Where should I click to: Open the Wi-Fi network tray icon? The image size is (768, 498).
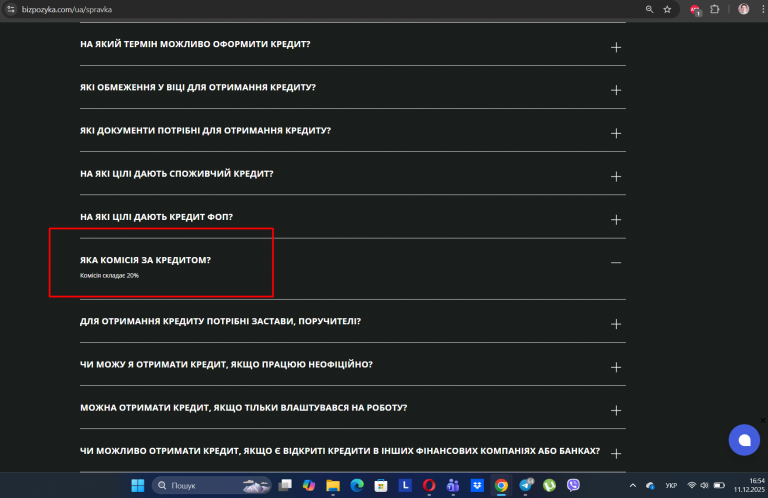pos(692,485)
